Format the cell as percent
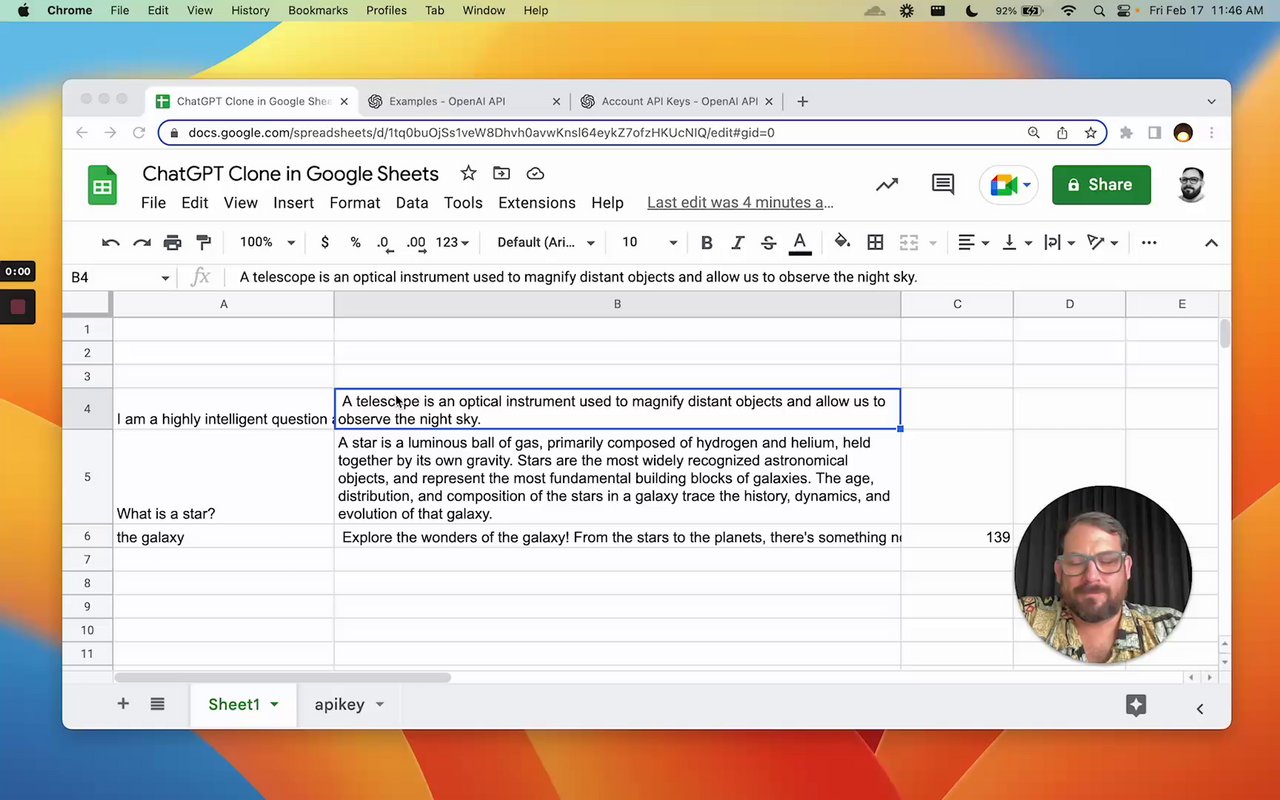 tap(355, 242)
